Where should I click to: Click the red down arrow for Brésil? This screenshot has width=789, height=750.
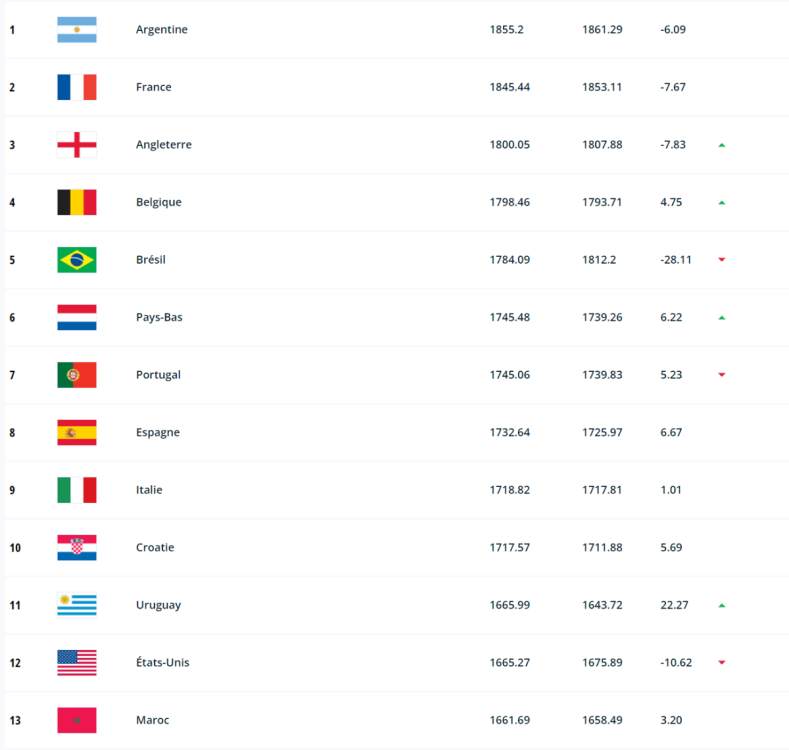pyautogui.click(x=721, y=260)
